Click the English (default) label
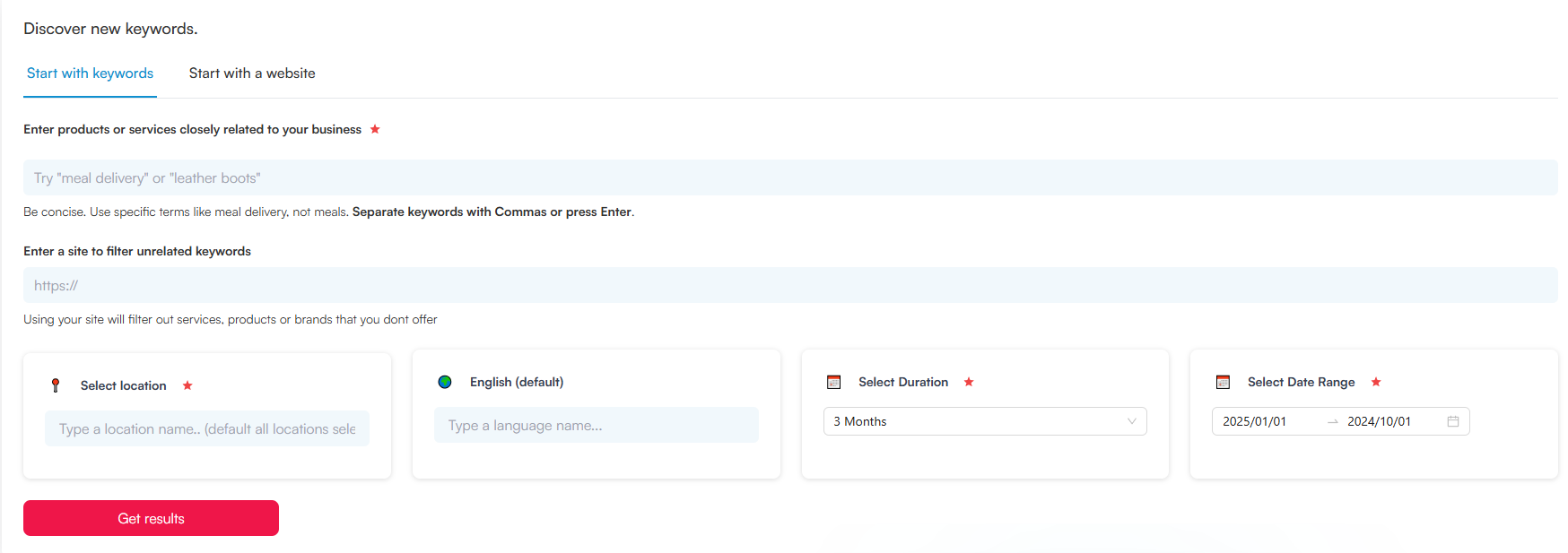 pos(517,382)
